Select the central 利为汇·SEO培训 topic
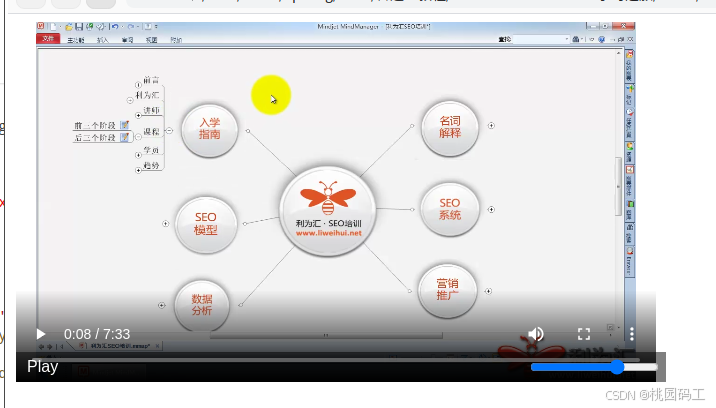 point(328,211)
